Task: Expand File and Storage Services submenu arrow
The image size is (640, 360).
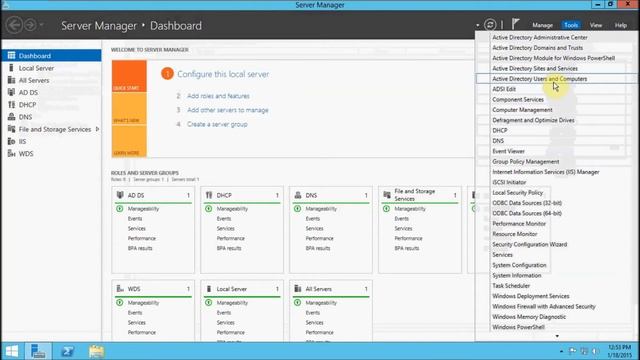Action: click(97, 129)
